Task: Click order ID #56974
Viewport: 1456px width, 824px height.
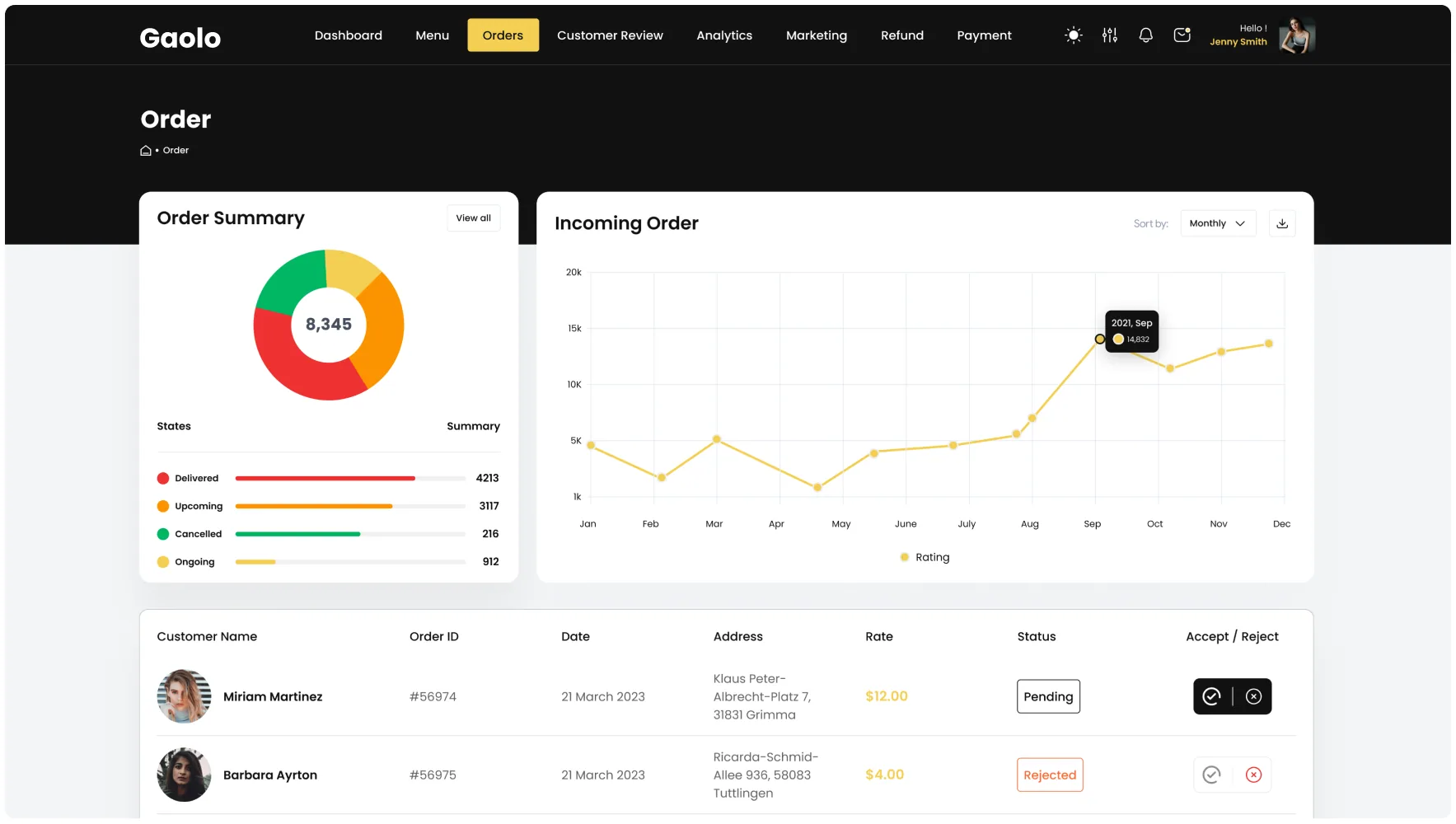Action: pos(433,696)
